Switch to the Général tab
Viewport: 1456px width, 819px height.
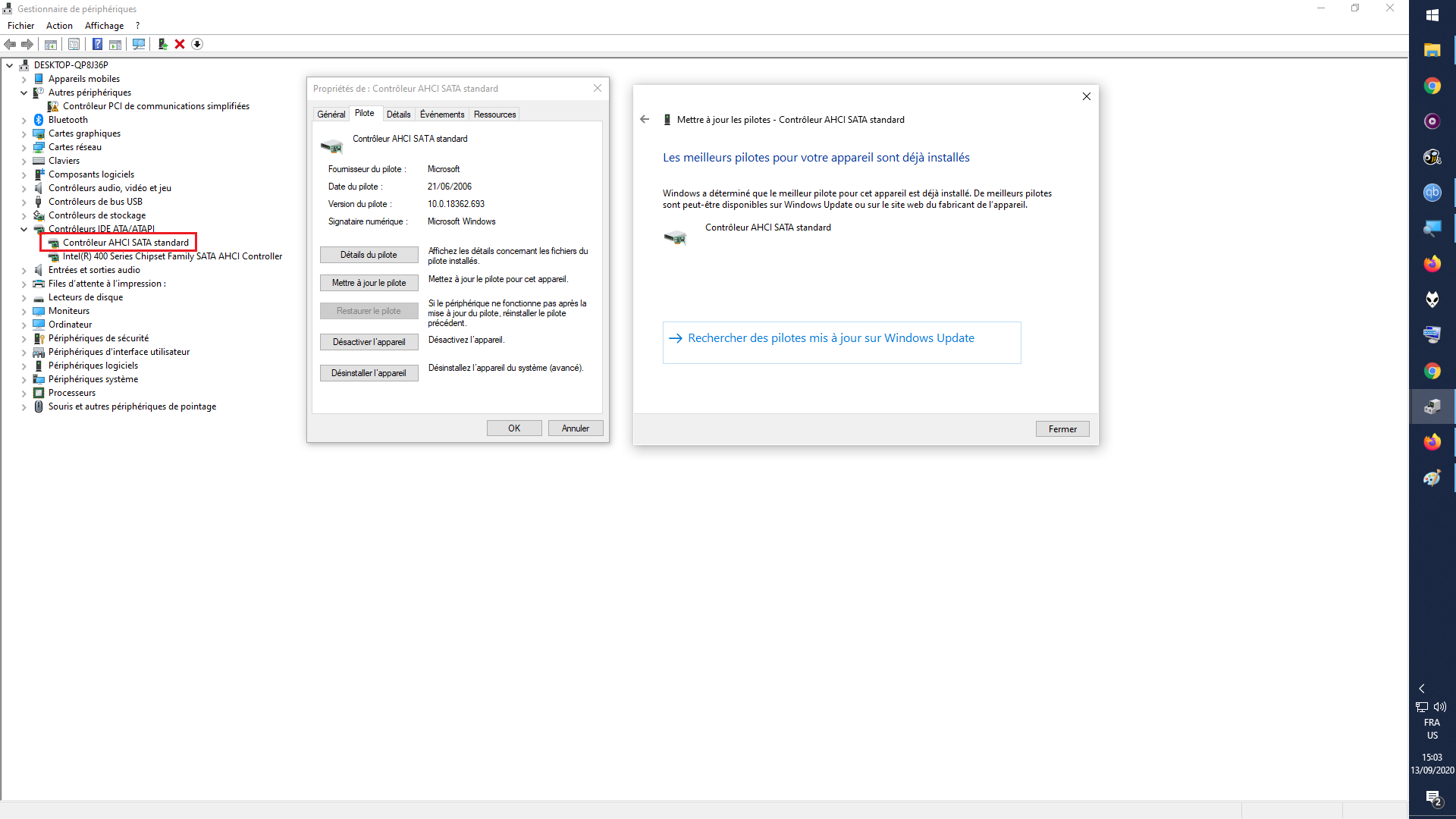331,115
